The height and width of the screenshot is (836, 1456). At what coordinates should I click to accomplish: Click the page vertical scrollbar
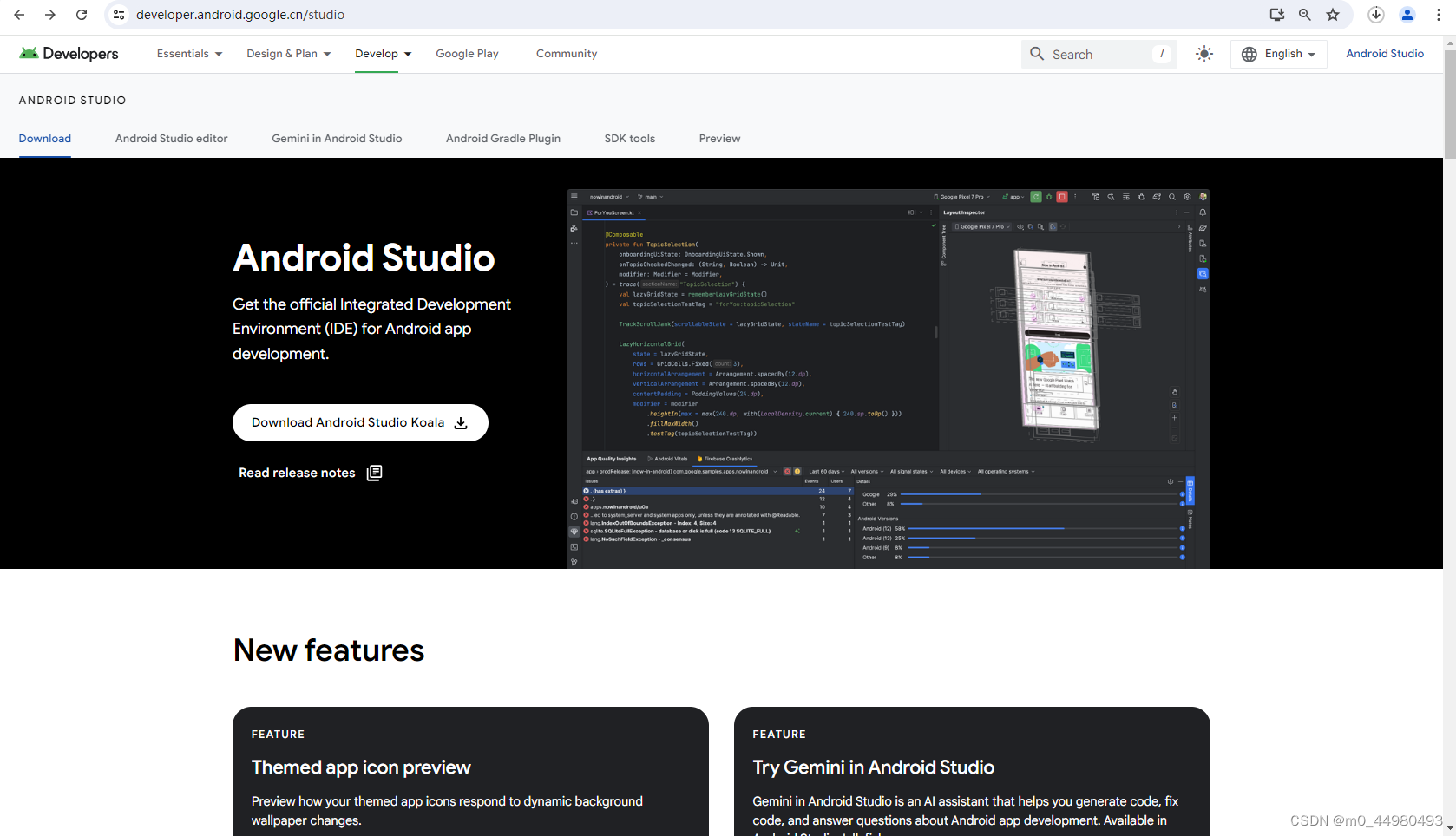pos(1449,104)
